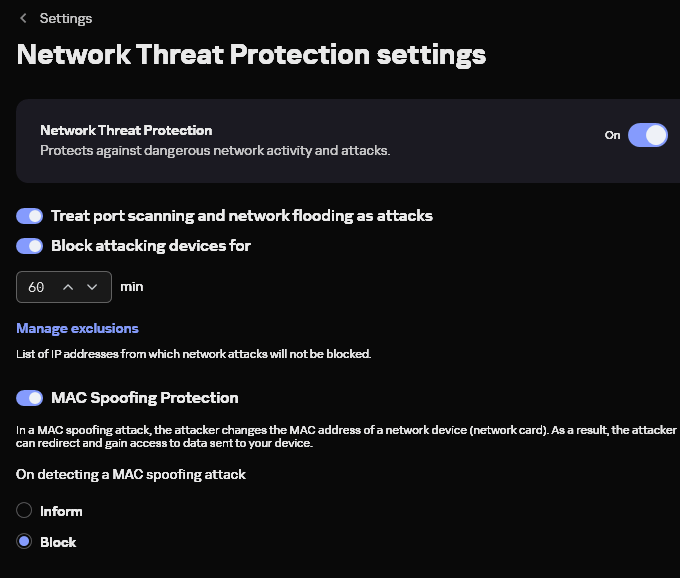680x578 pixels.
Task: Go back via the Settings breadcrumb text
Action: [66, 18]
